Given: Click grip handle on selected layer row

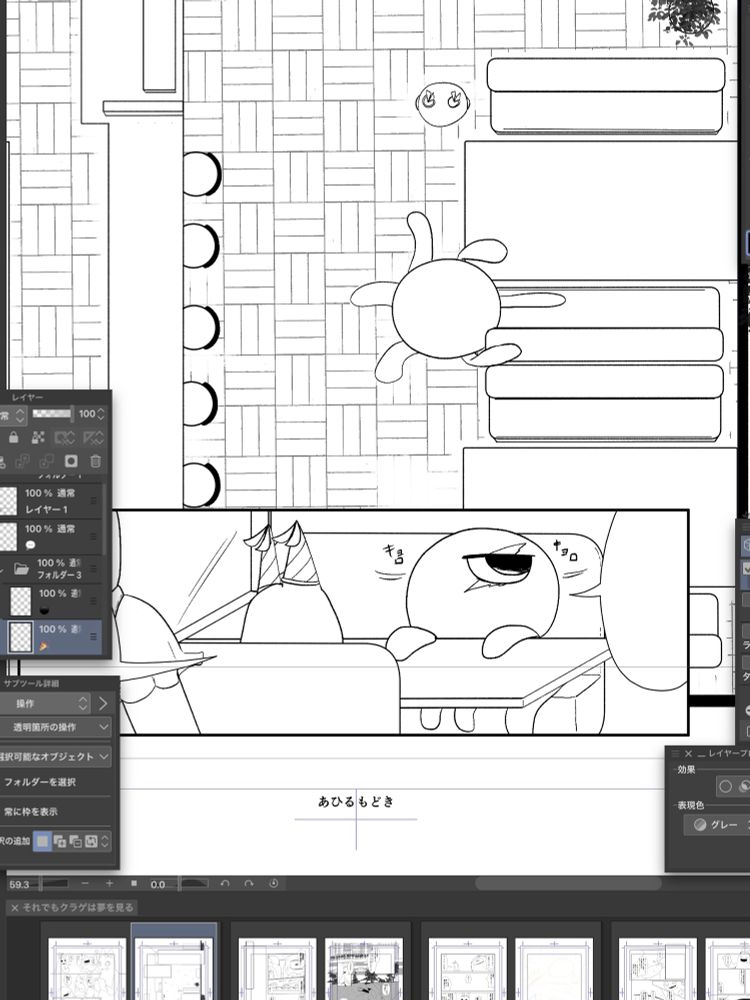Looking at the screenshot, I should tap(94, 636).
